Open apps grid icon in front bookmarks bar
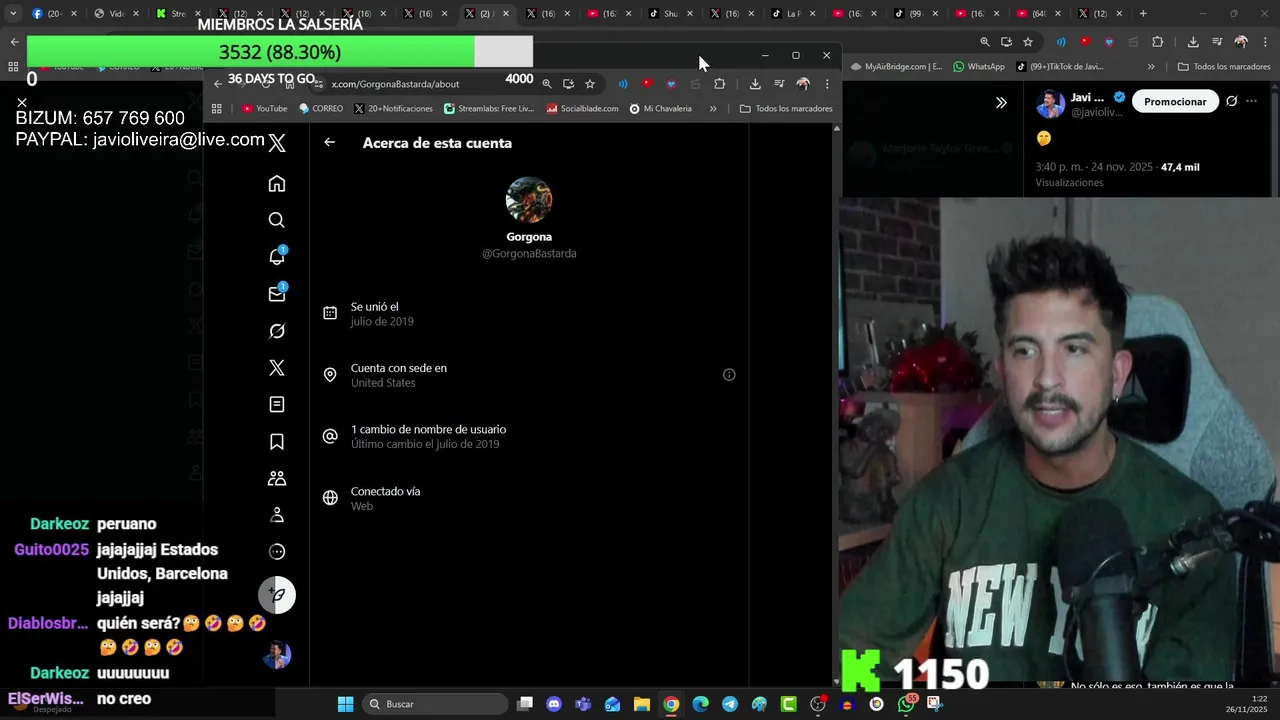This screenshot has width=1280, height=720. [217, 108]
